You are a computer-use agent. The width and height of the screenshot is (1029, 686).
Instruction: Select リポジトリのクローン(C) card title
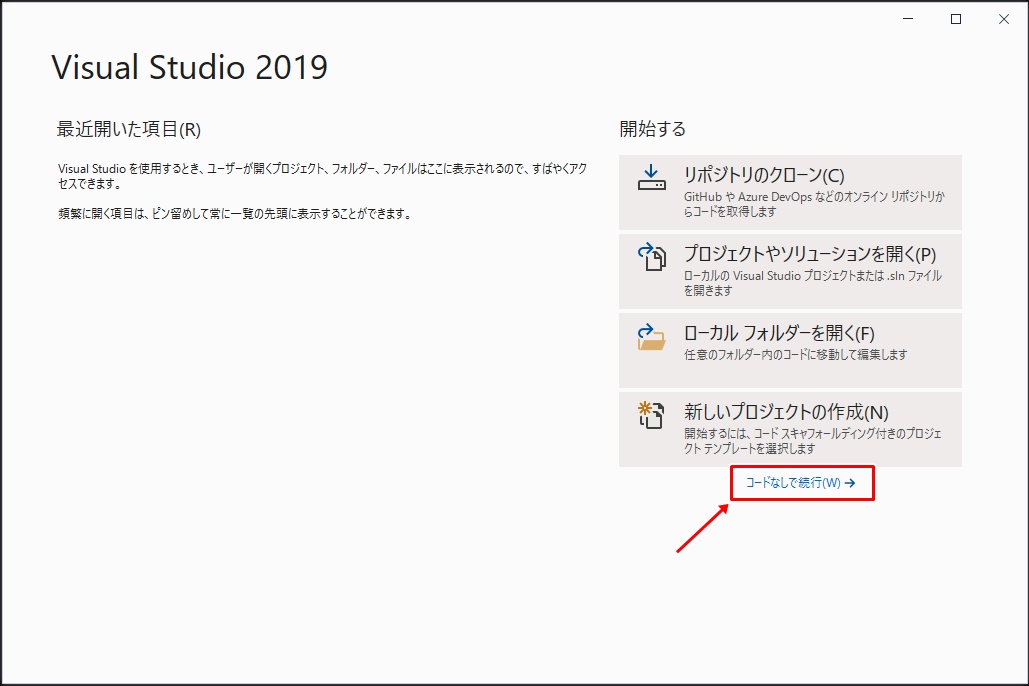[764, 175]
